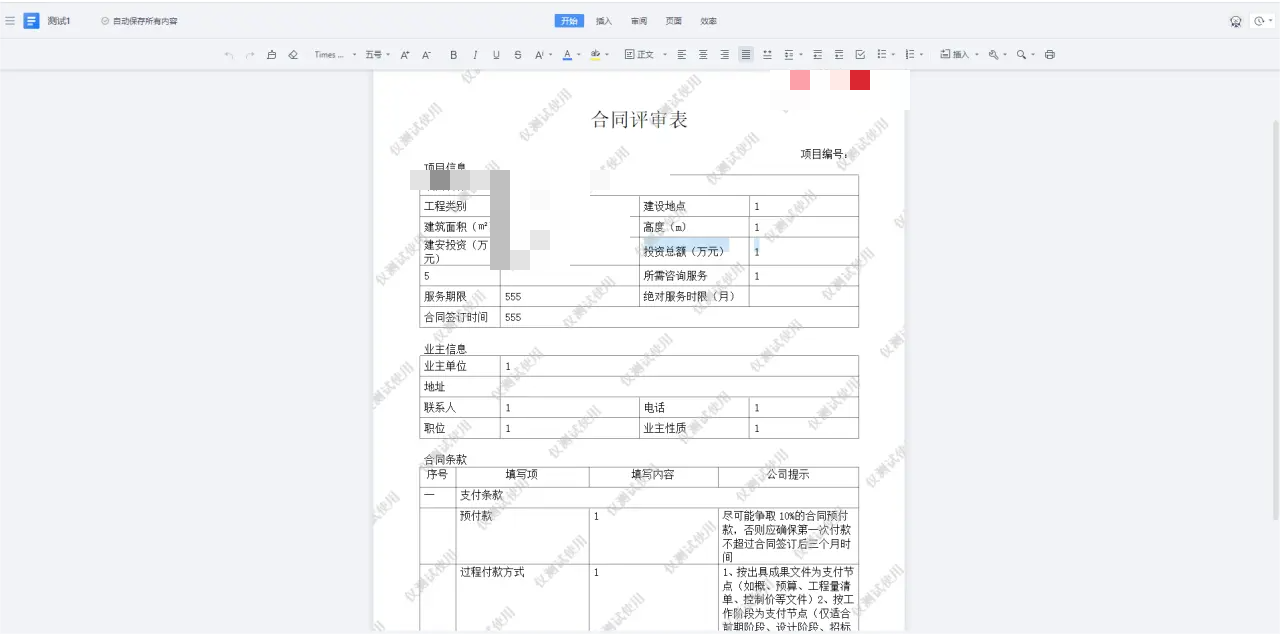Center align text
This screenshot has height=634, width=1280.
coord(703,55)
